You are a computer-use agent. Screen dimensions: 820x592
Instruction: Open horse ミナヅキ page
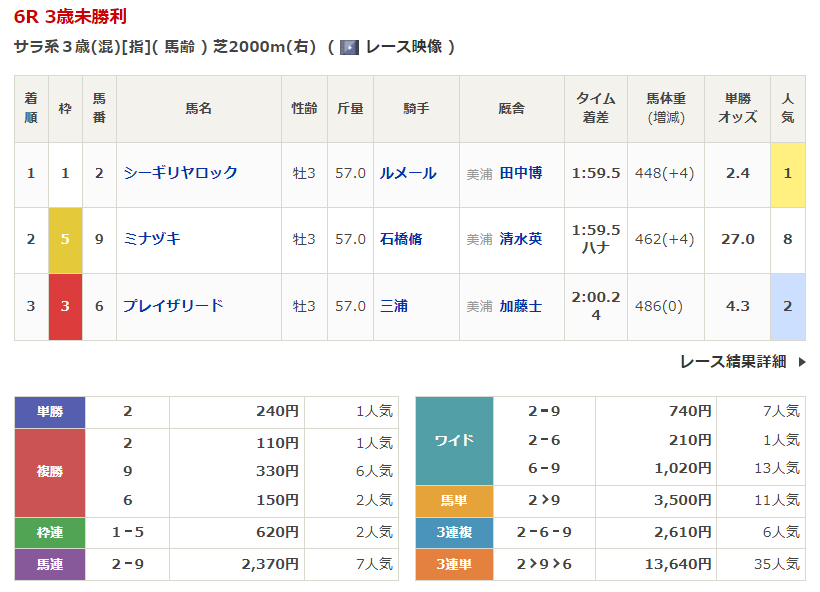152,239
